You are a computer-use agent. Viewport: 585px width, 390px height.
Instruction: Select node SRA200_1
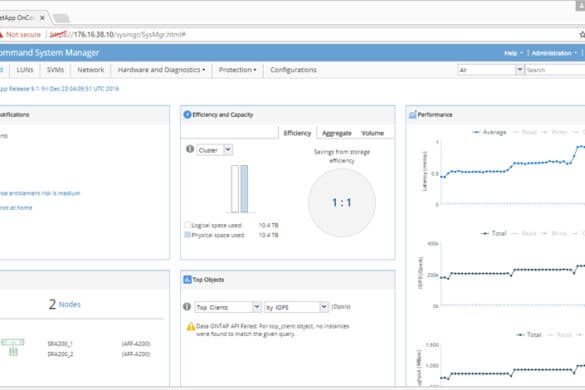(60, 343)
